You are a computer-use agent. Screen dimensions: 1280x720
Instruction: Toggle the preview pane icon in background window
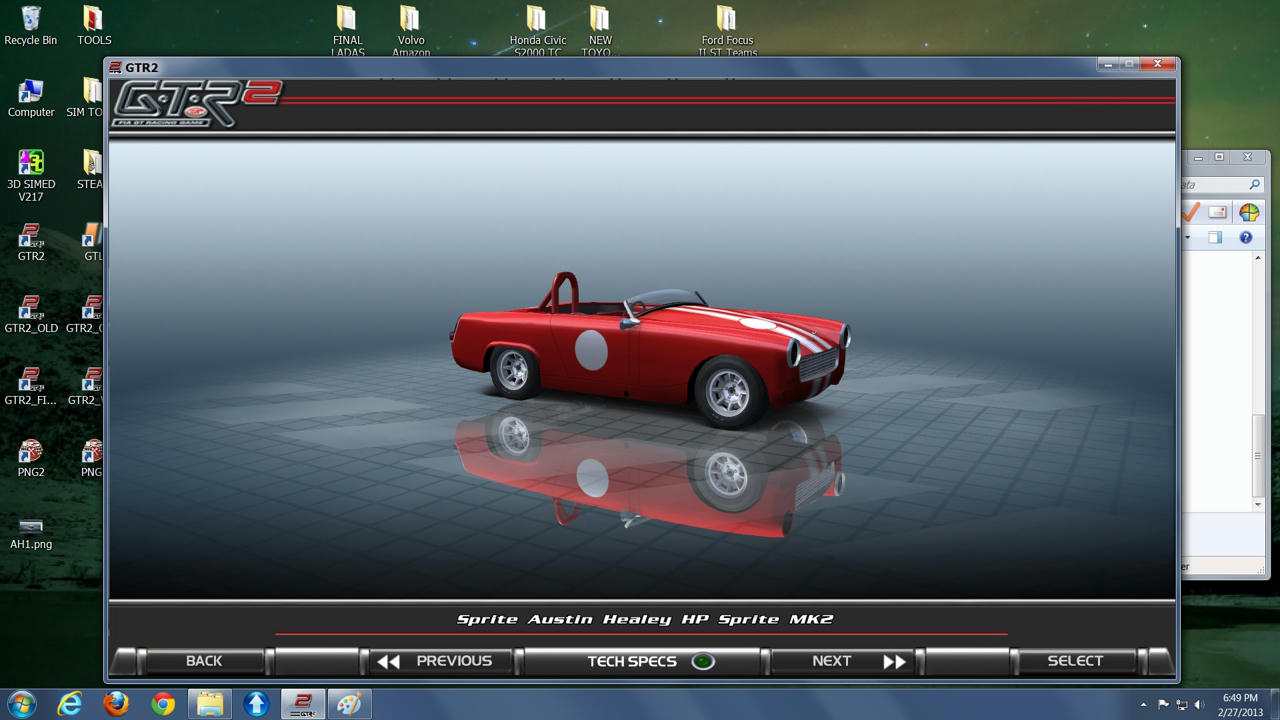point(1214,238)
